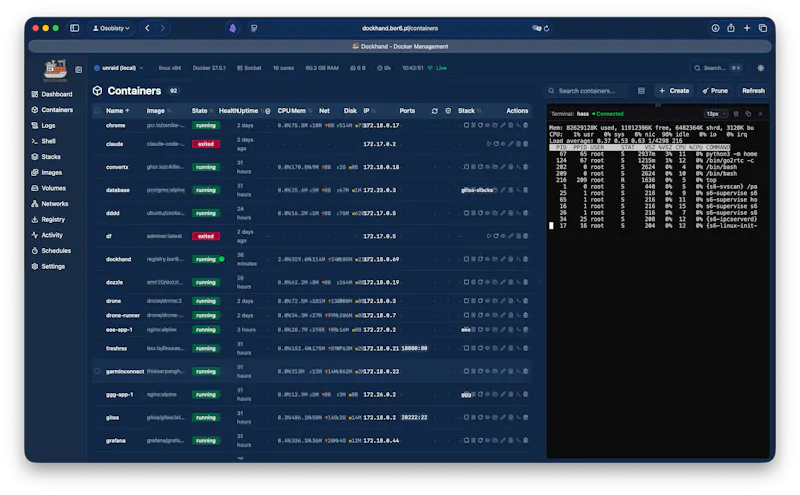
Task: Collapse the Dockhand sidebar
Action: (x=79, y=69)
